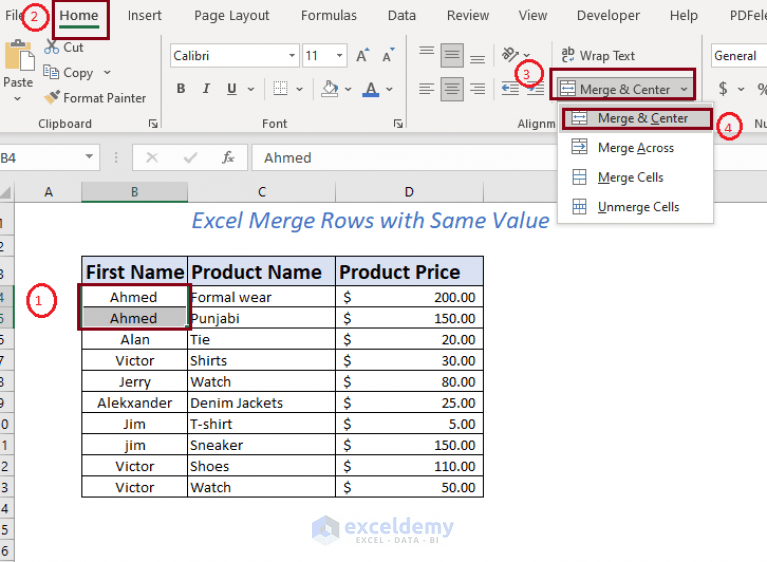Image resolution: width=767 pixels, height=562 pixels.
Task: Increase font size with larger A icon
Action: coord(362,56)
